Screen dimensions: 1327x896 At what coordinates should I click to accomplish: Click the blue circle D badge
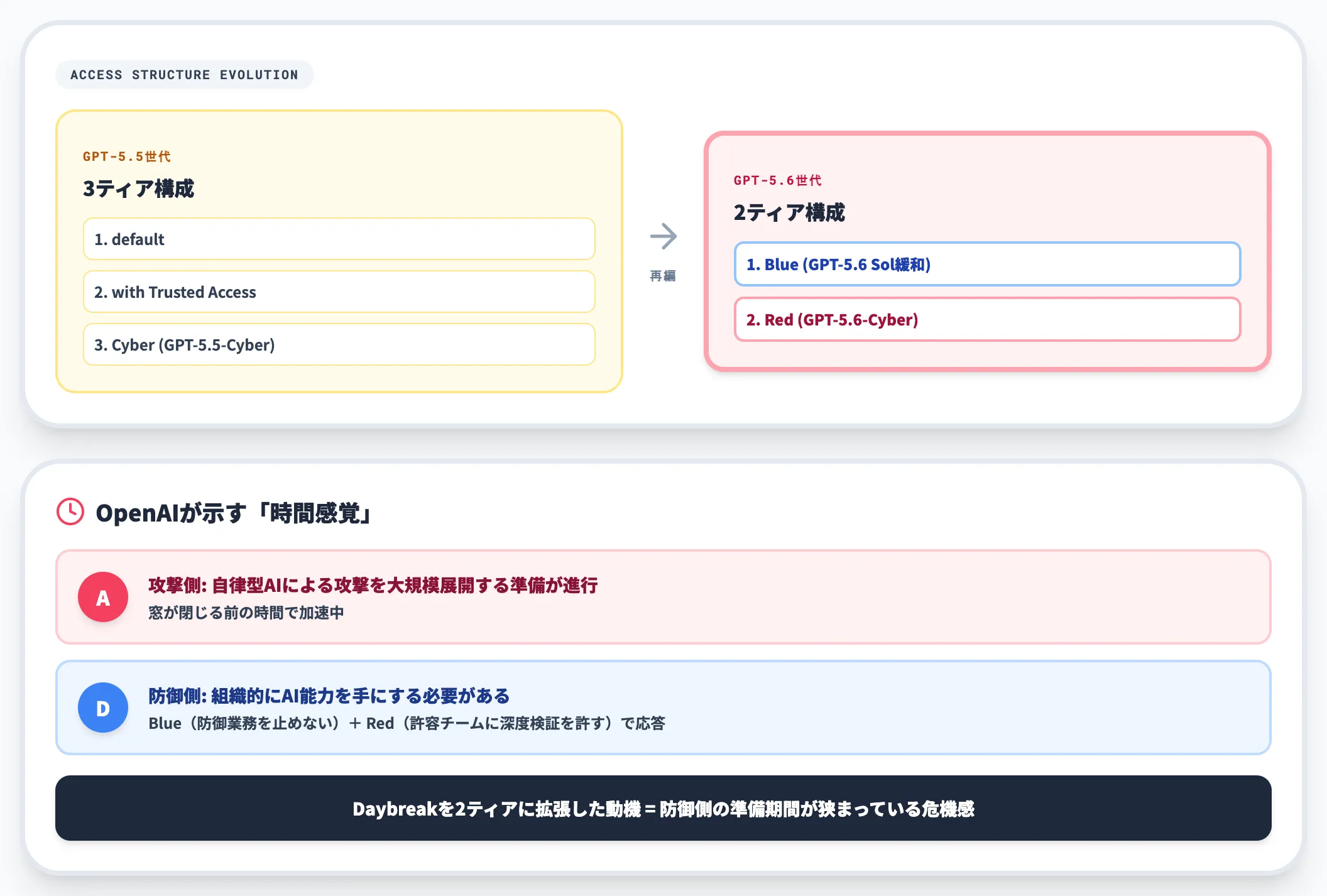pos(103,708)
